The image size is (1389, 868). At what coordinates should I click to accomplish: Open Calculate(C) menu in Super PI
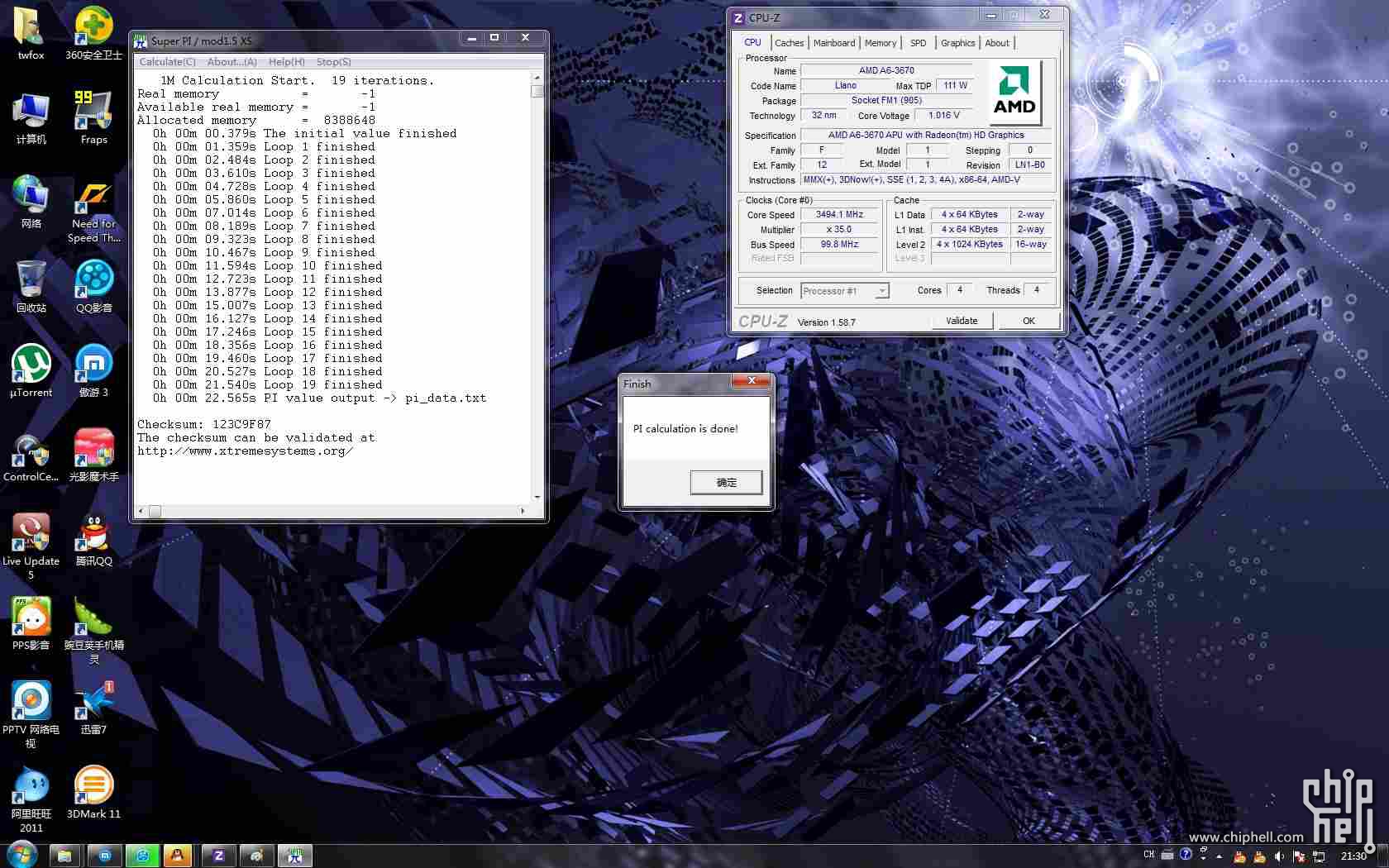pyautogui.click(x=168, y=62)
